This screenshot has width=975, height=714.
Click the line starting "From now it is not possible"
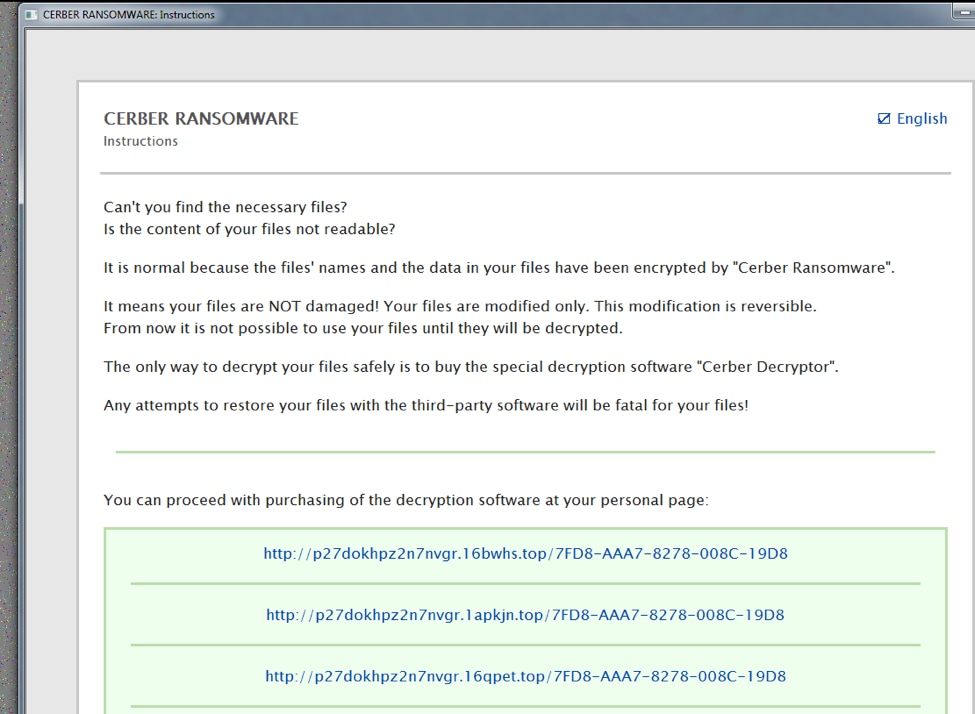[363, 328]
